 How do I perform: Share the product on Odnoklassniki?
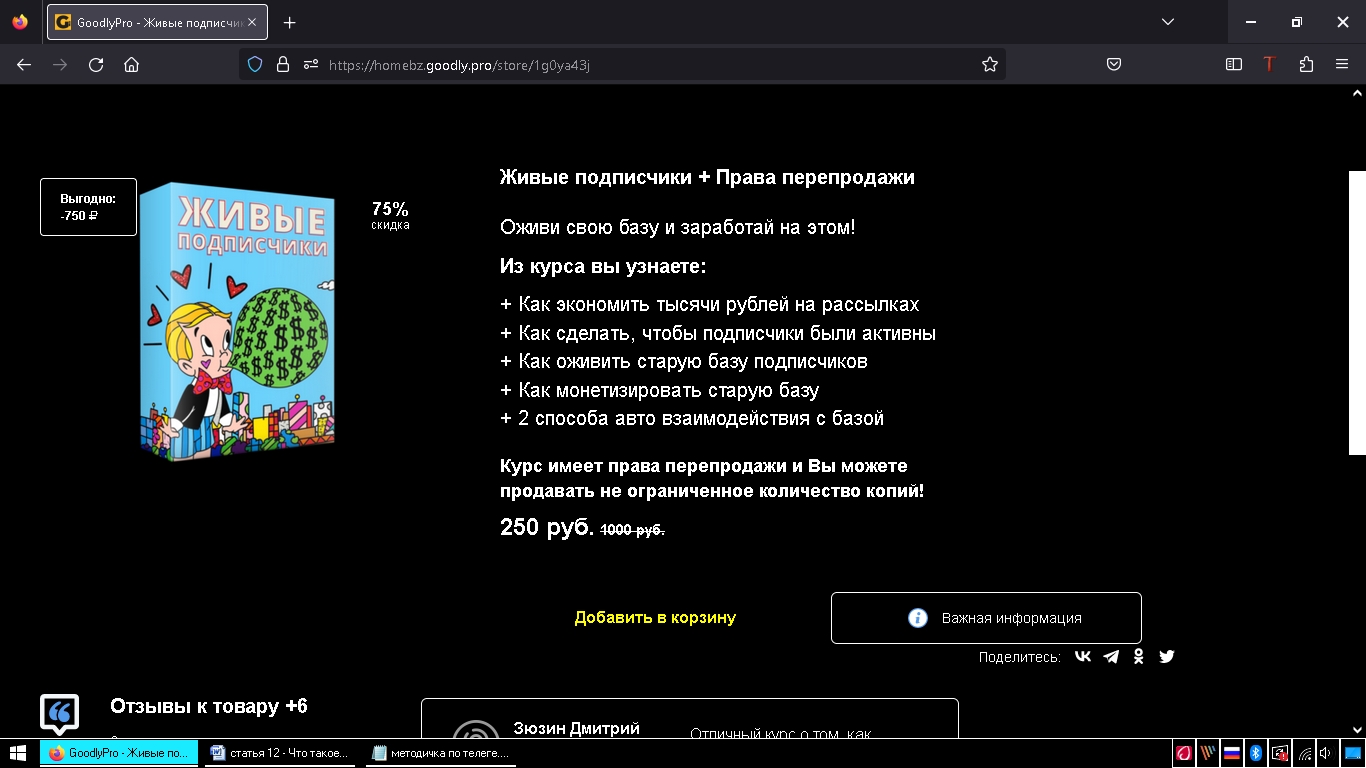tap(1138, 657)
